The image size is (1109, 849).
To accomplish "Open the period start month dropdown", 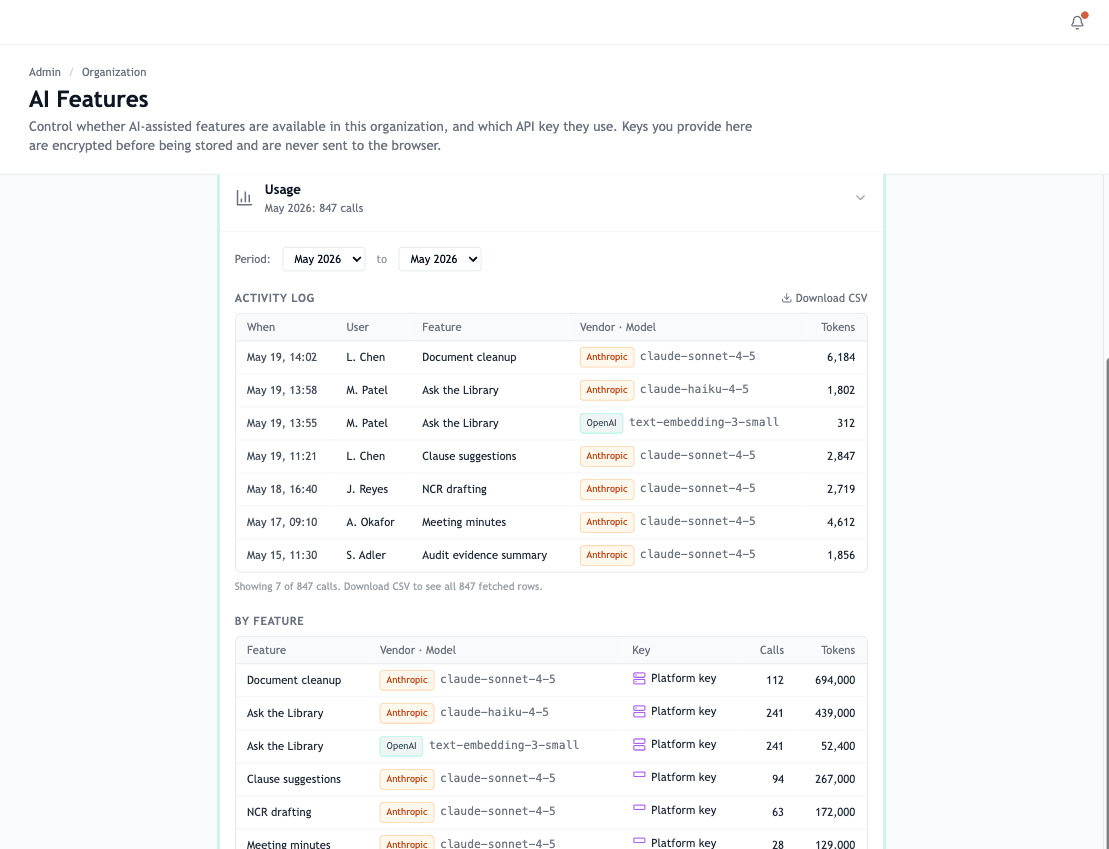I will [x=324, y=259].
